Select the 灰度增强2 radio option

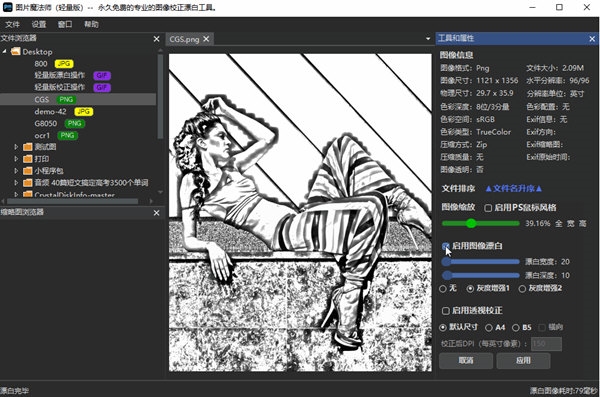click(x=522, y=289)
